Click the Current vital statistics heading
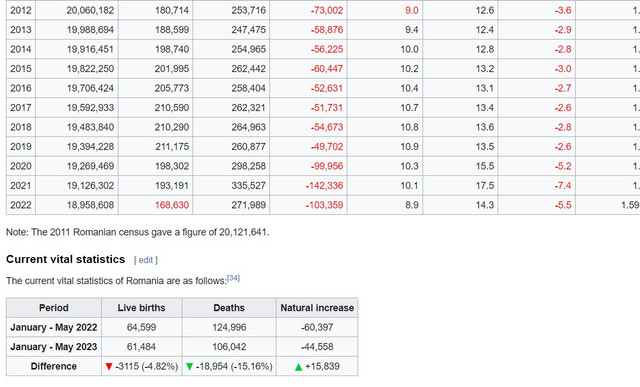The image size is (640, 387). [65, 260]
